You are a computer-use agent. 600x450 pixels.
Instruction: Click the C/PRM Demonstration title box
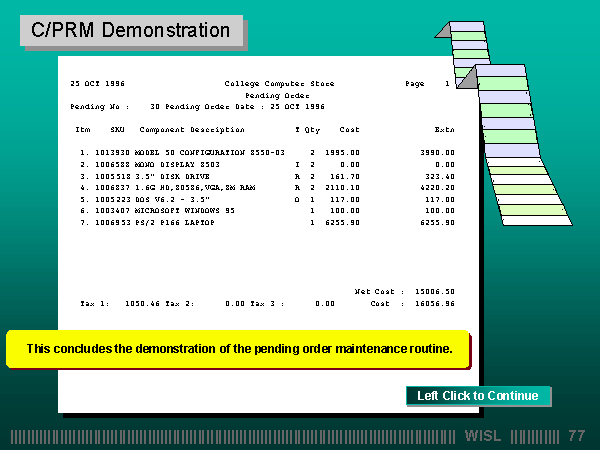coord(131,30)
